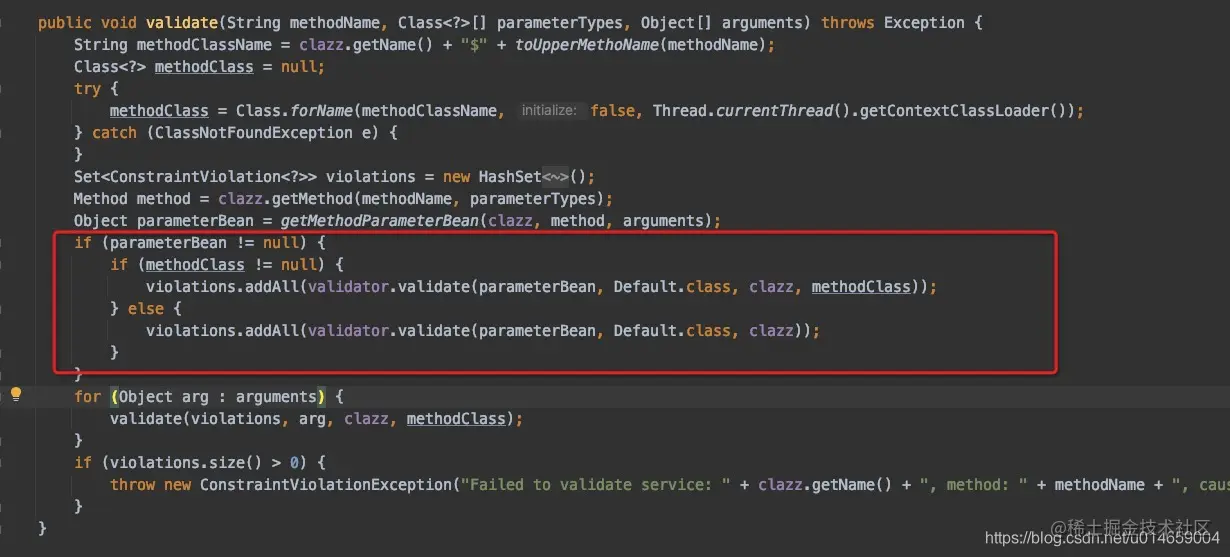Click the 'else' keyword
Image resolution: width=1230 pixels, height=557 pixels.
click(146, 309)
